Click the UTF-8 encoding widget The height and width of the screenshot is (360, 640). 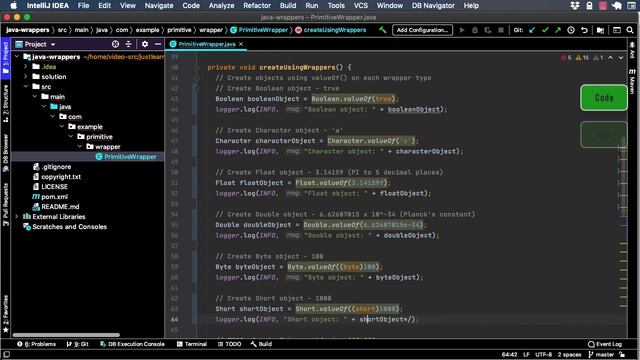click(544, 355)
